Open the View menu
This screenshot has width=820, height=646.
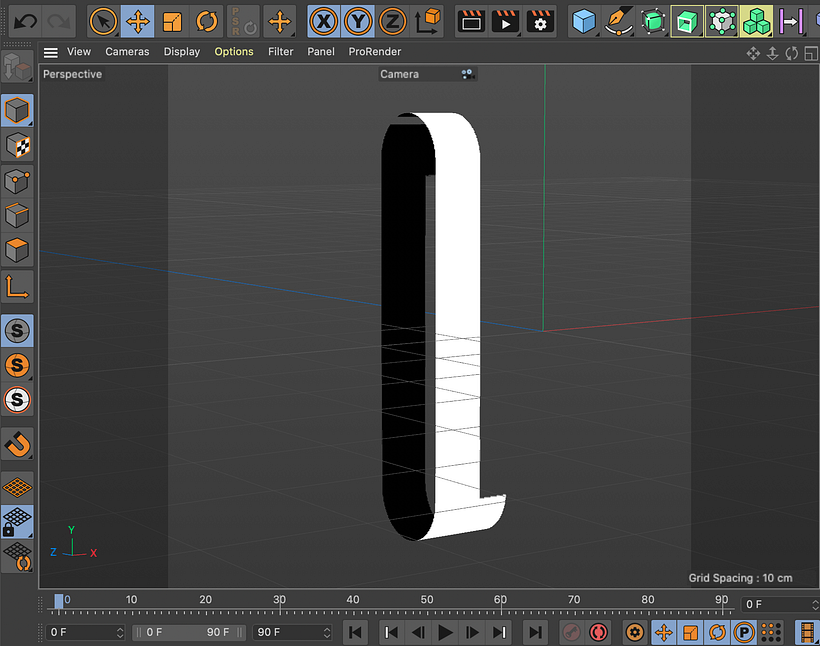point(79,52)
